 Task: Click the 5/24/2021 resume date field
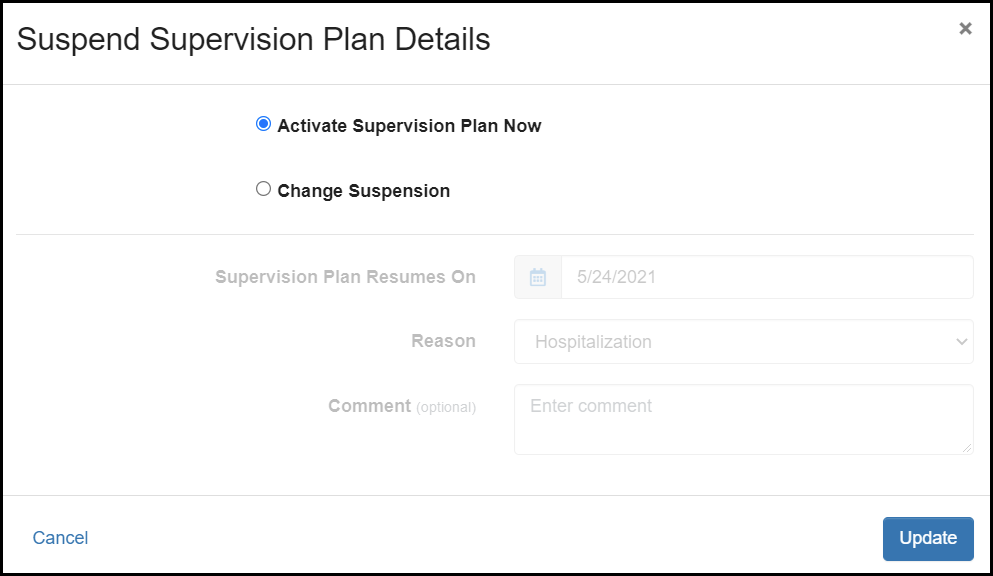coord(766,277)
